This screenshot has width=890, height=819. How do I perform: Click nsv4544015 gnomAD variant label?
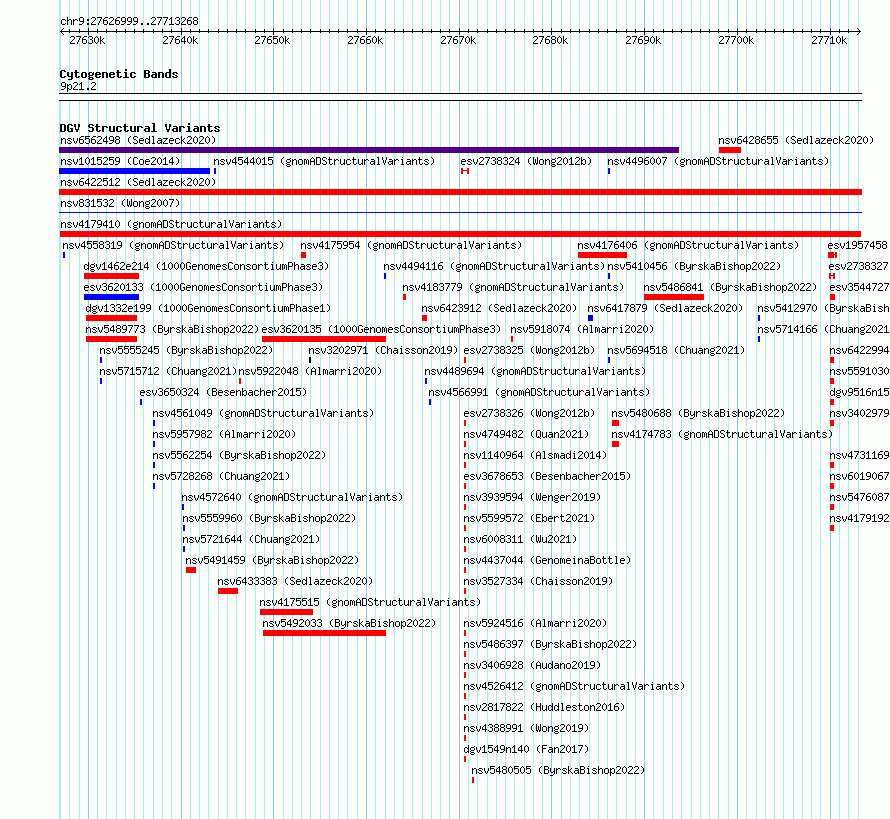[324, 161]
